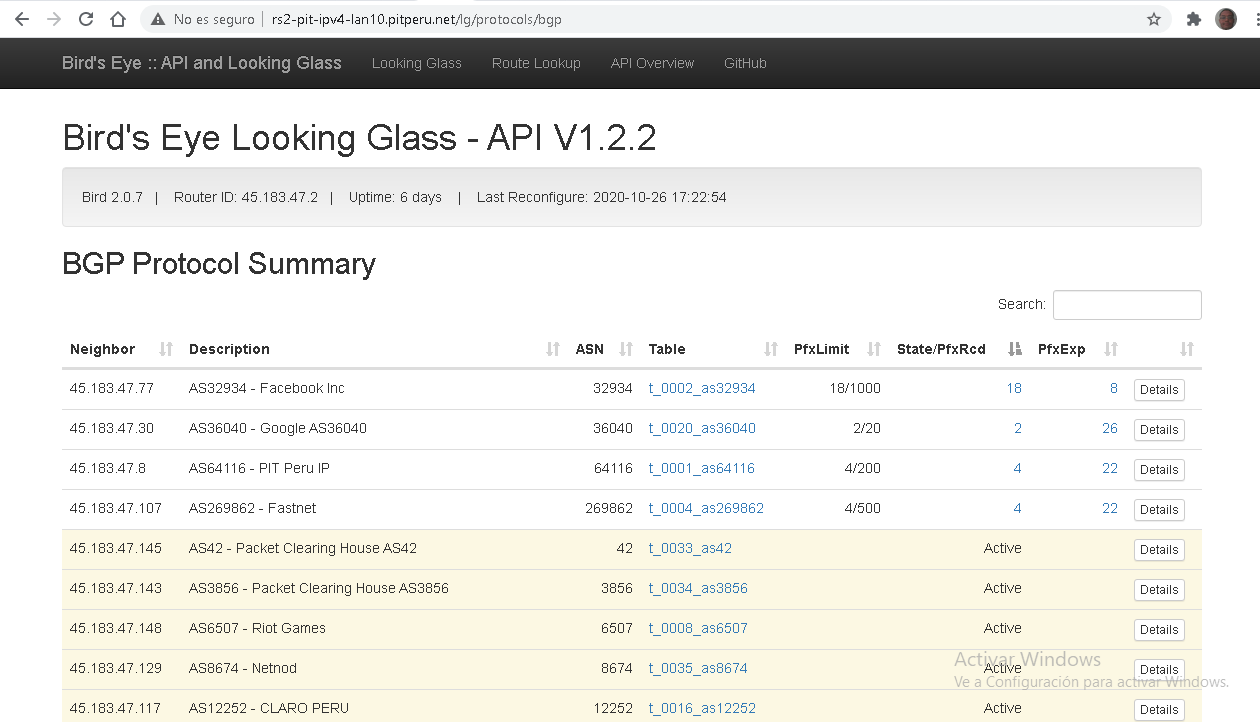This screenshot has height=722, width=1260.
Task: Open received prefixes count 2 for Google
Action: 1018,428
